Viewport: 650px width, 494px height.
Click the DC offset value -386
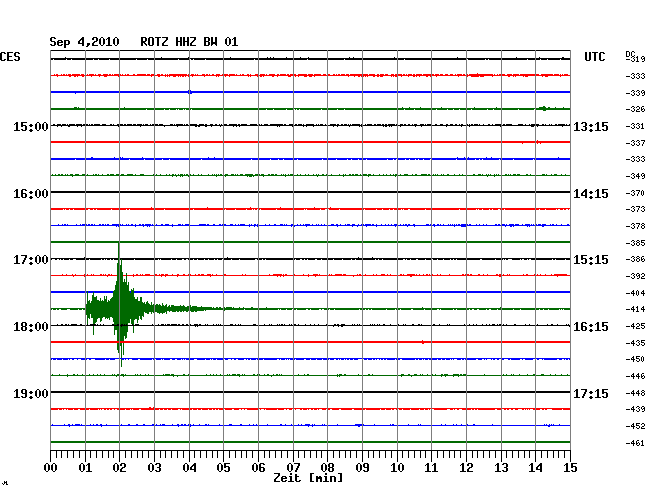tap(635, 259)
